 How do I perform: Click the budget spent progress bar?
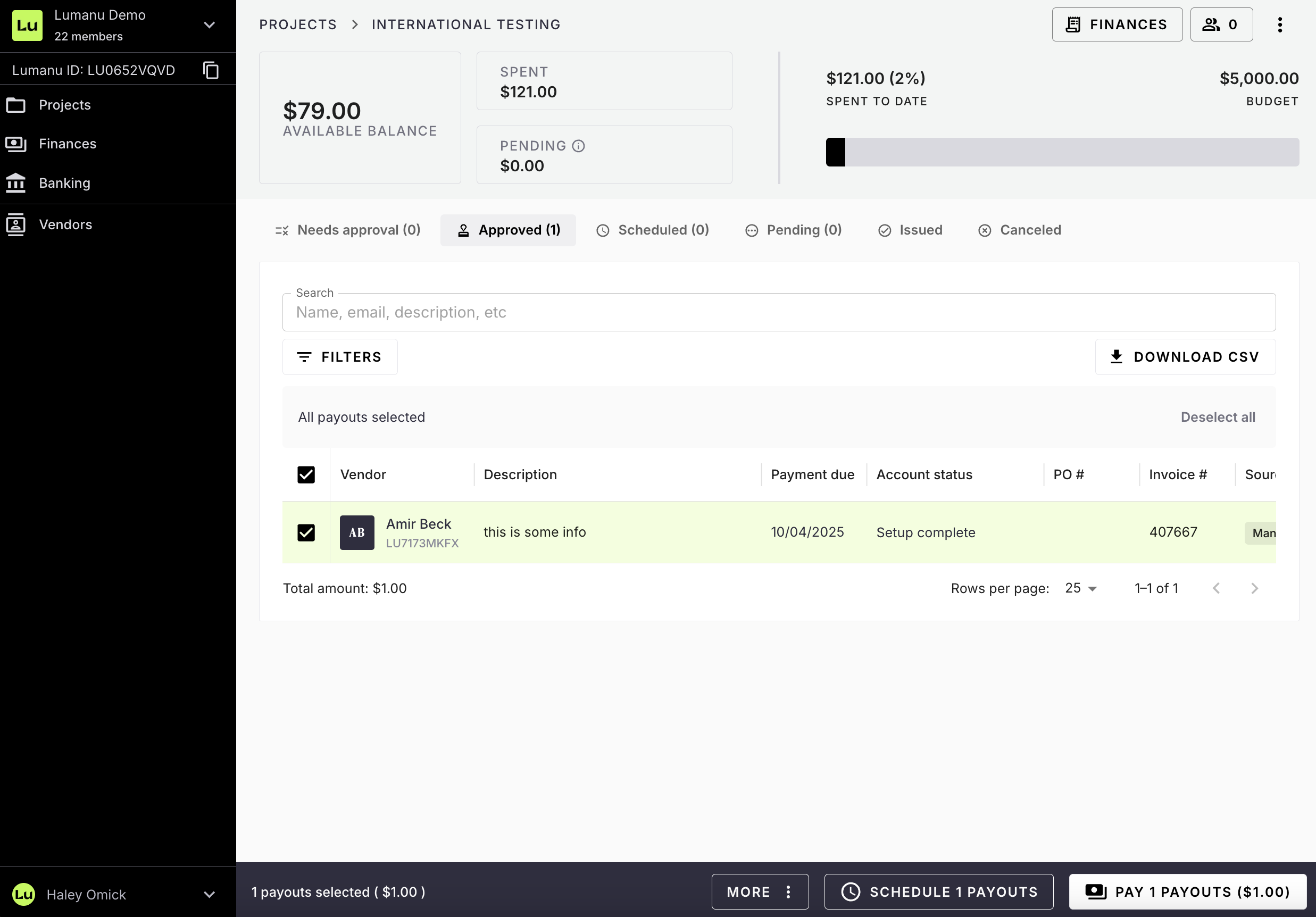tap(1062, 152)
